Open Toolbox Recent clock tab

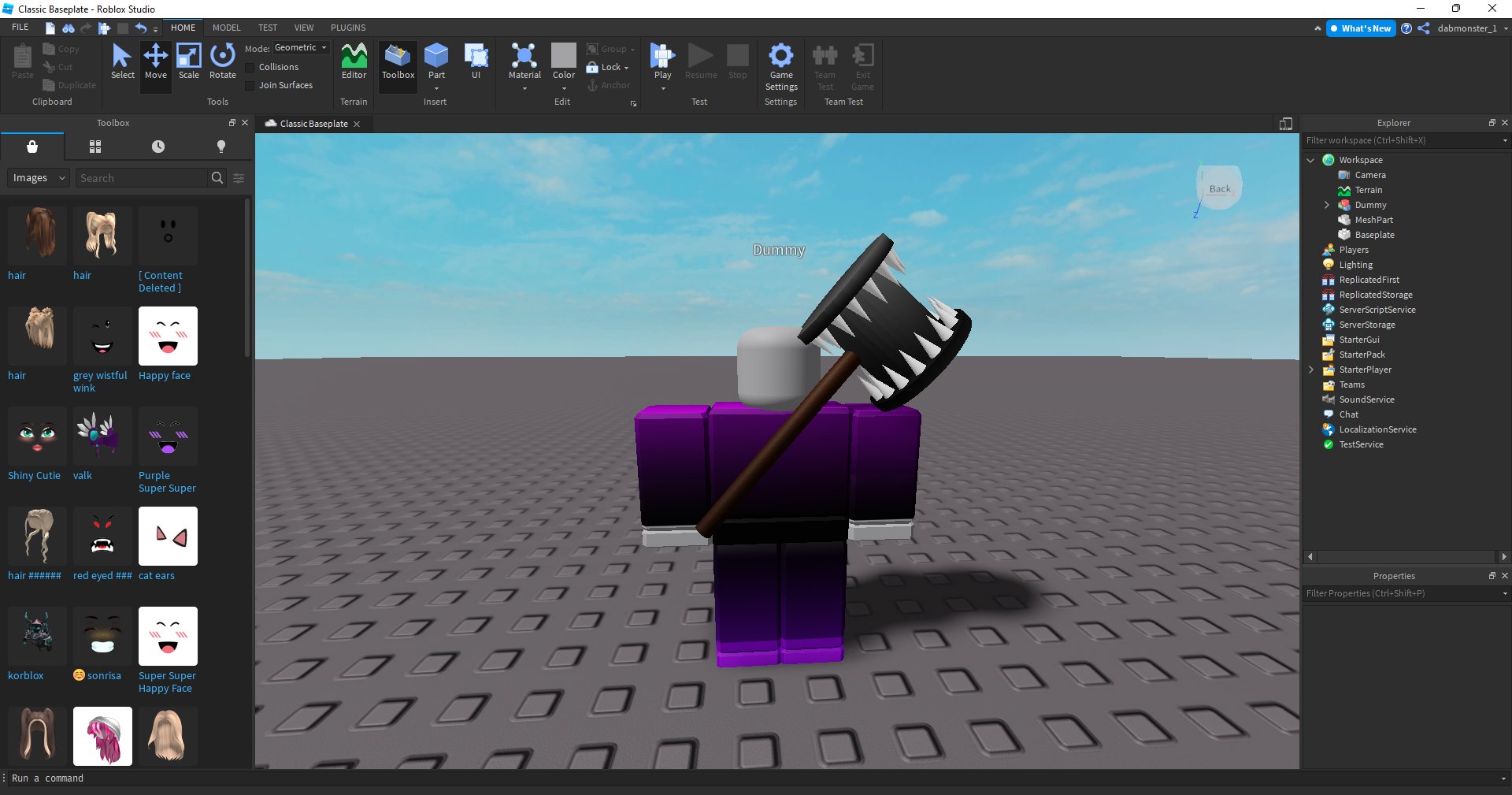[158, 147]
